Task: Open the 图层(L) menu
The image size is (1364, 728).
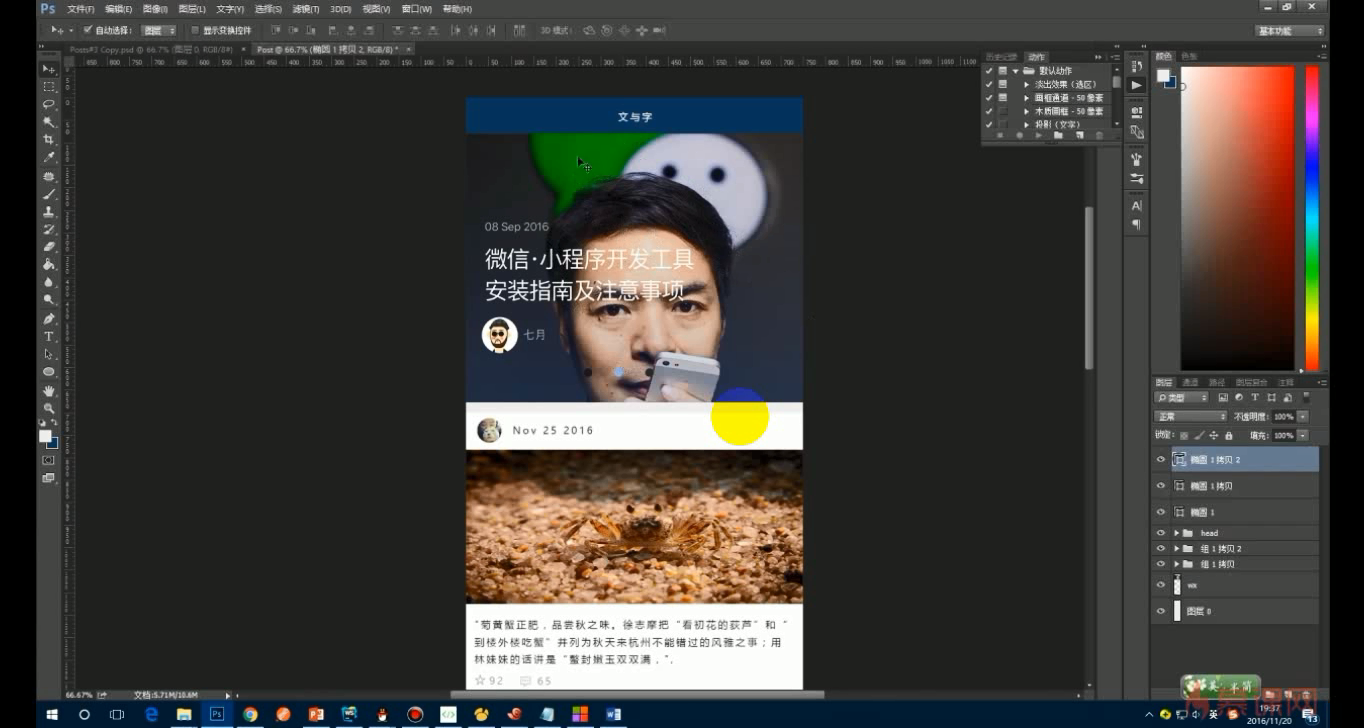Action: click(x=192, y=9)
